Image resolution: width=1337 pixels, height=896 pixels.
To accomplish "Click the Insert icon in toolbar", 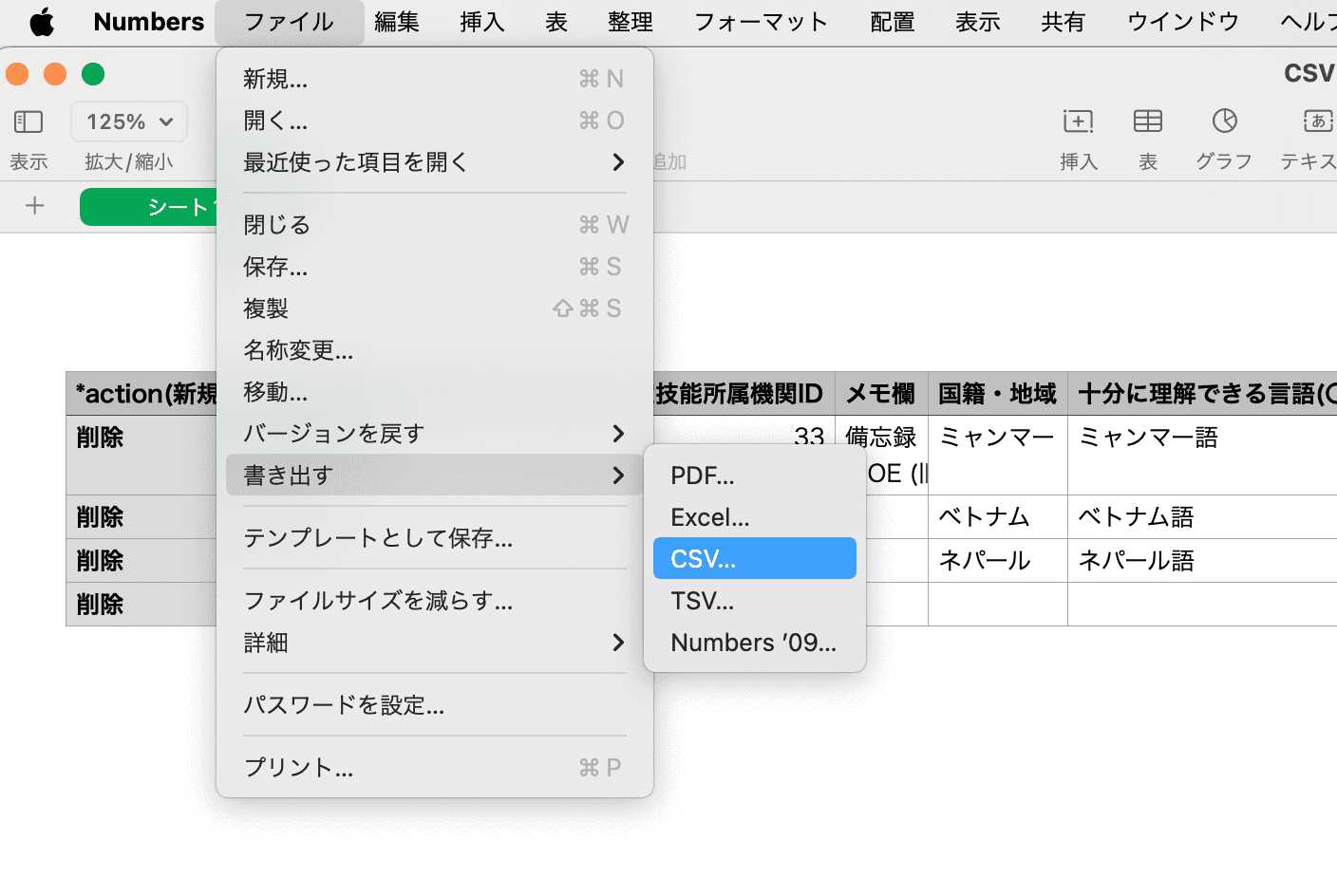I will (x=1078, y=121).
